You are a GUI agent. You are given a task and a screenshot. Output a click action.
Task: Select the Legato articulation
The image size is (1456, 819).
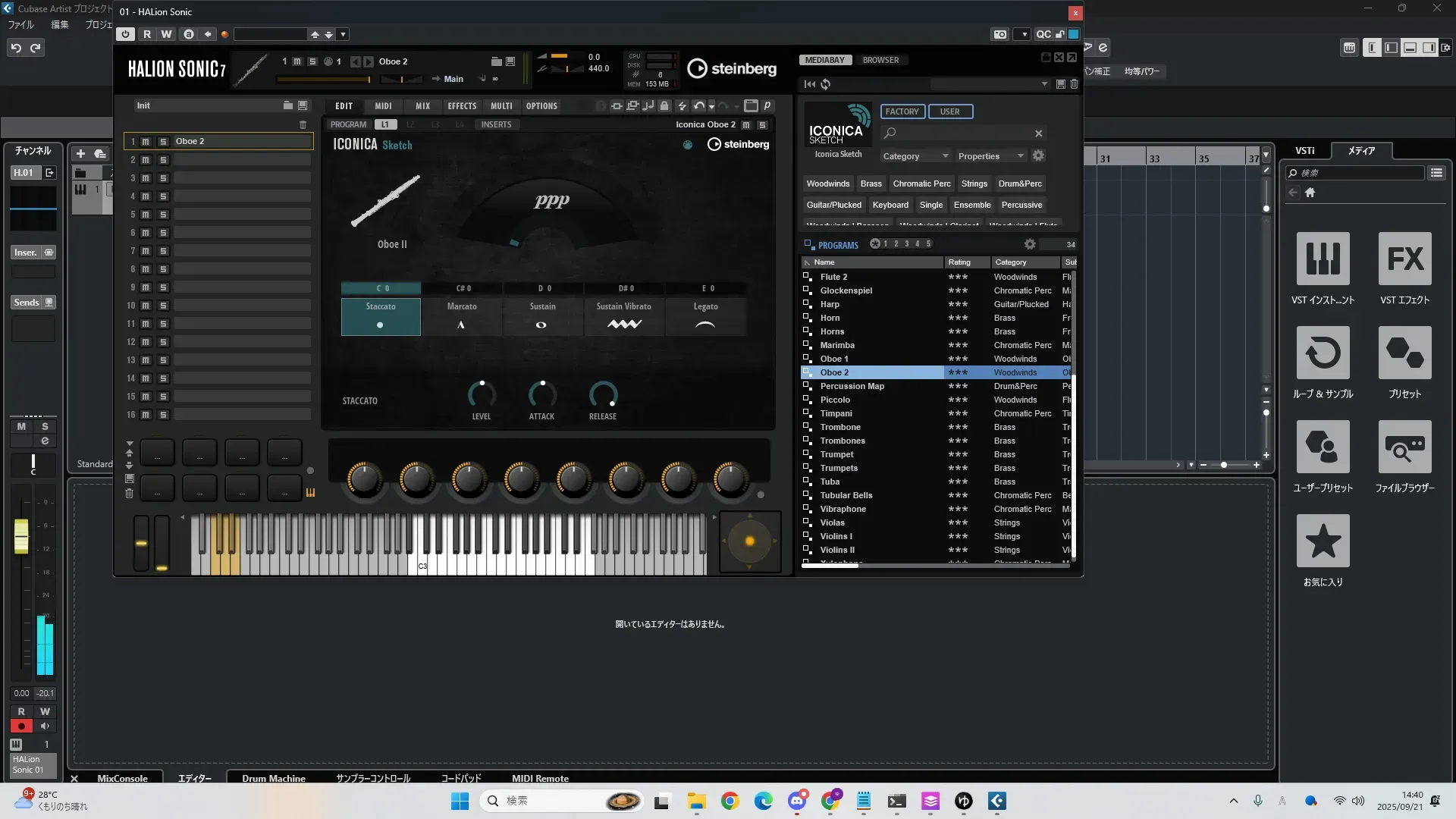point(705,315)
